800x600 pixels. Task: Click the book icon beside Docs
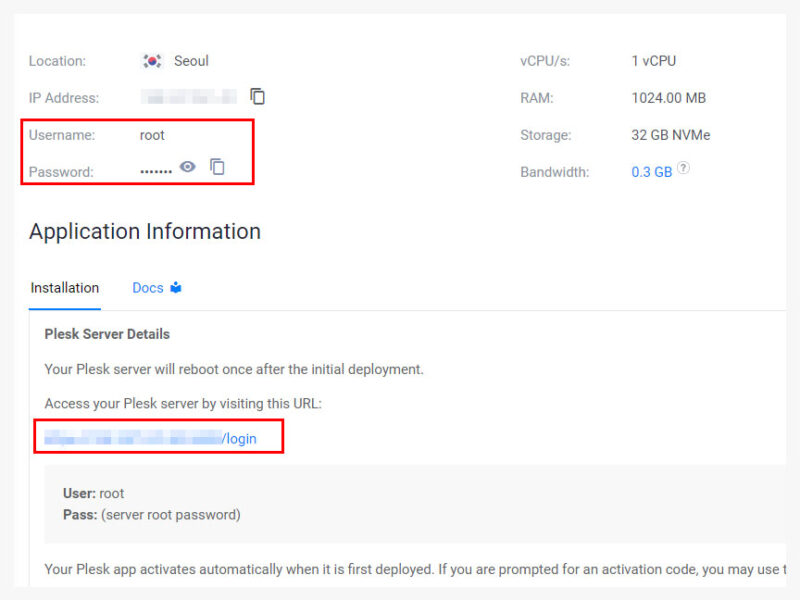click(x=176, y=288)
